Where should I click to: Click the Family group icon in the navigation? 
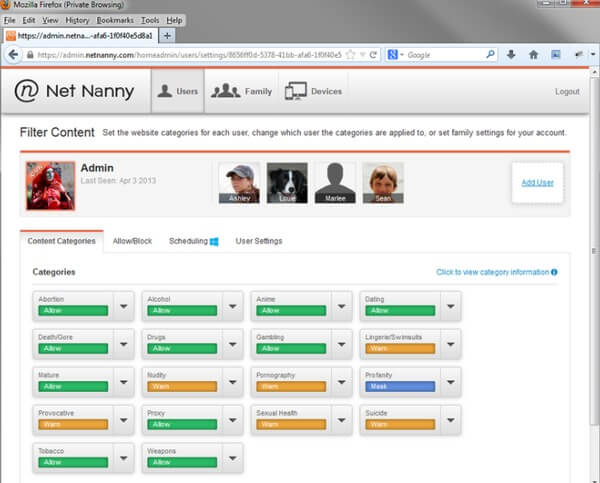[225, 91]
